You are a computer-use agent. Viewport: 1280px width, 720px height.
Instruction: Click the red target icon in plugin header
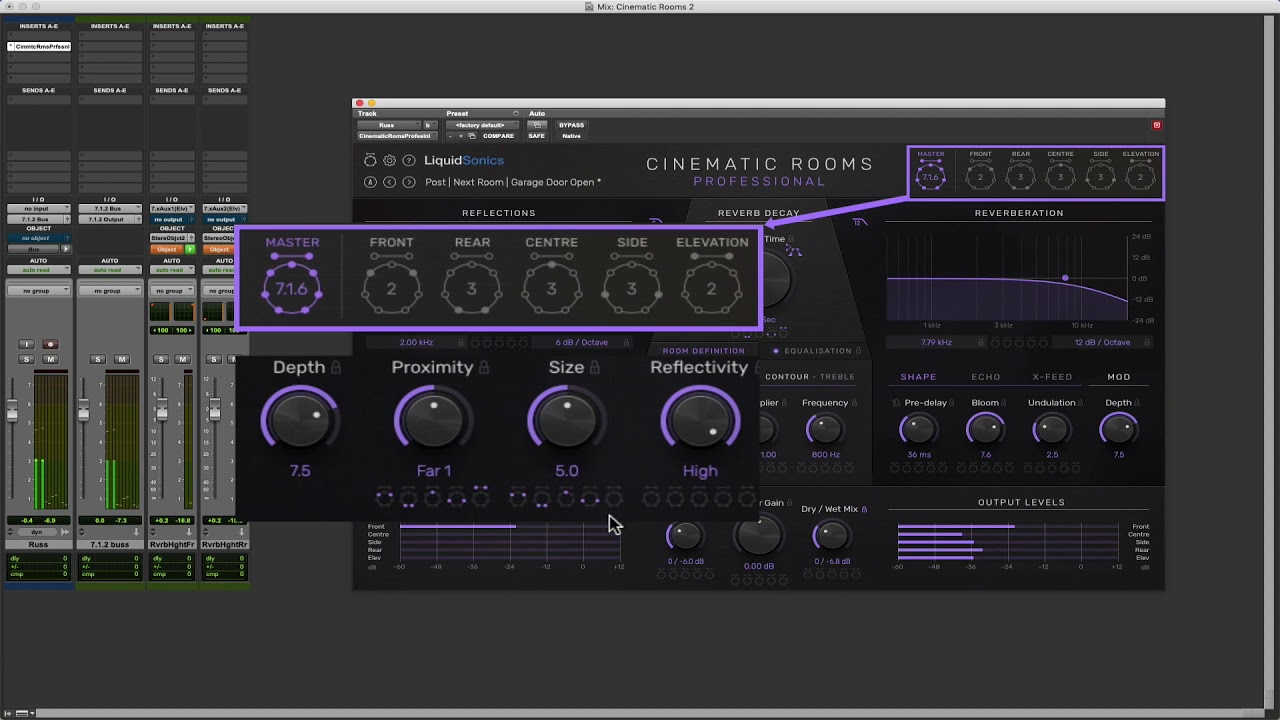1157,125
